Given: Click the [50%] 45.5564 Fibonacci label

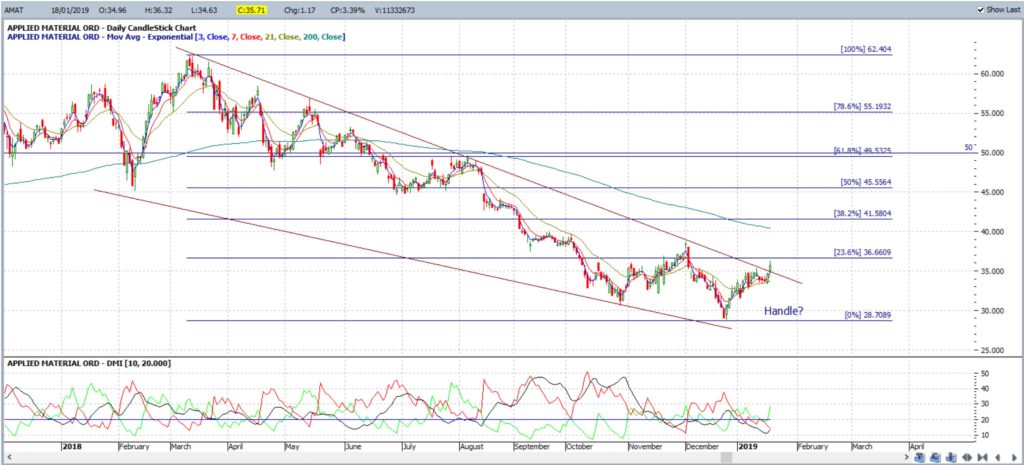Looking at the screenshot, I should [866, 182].
